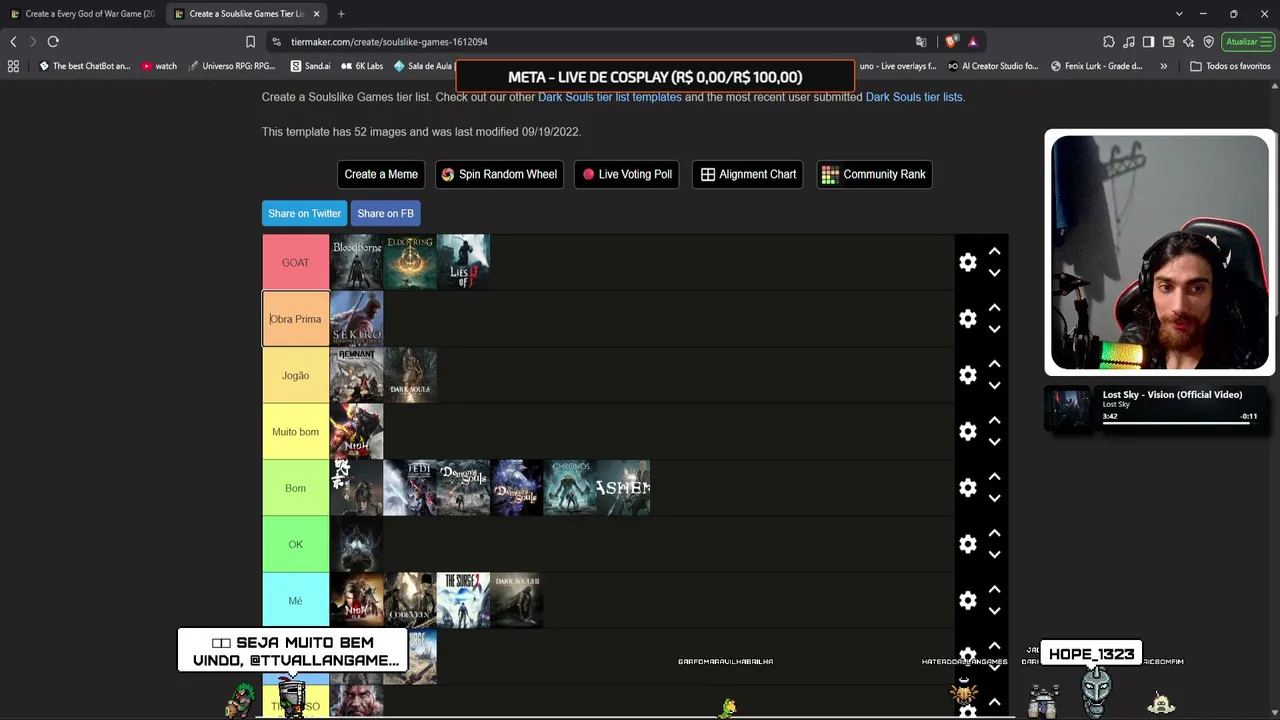Move the Jogão tier row up

[x=994, y=365]
